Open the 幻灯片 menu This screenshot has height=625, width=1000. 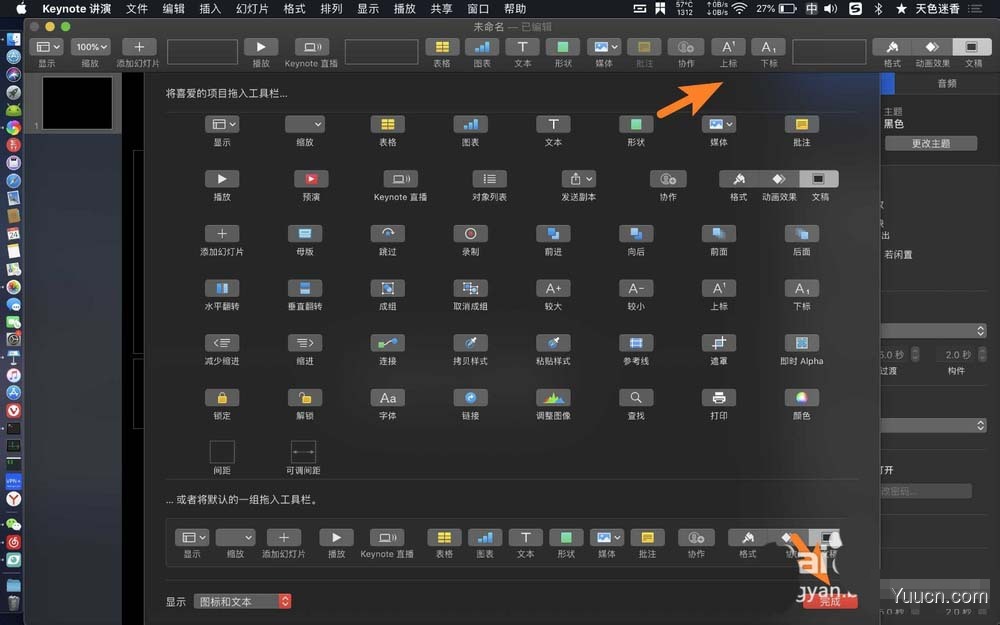tap(252, 8)
